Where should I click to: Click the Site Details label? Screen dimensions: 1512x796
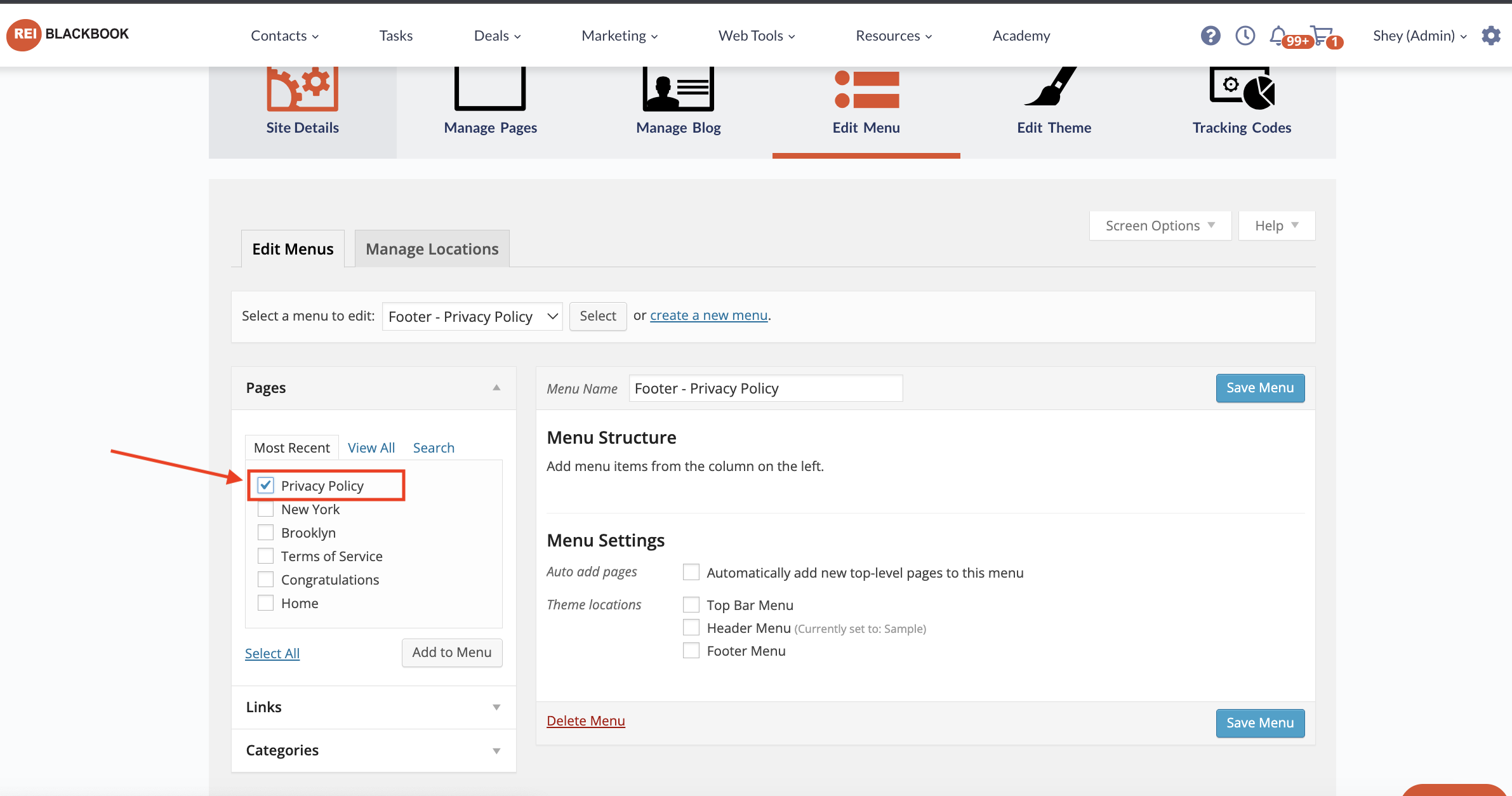pos(302,128)
